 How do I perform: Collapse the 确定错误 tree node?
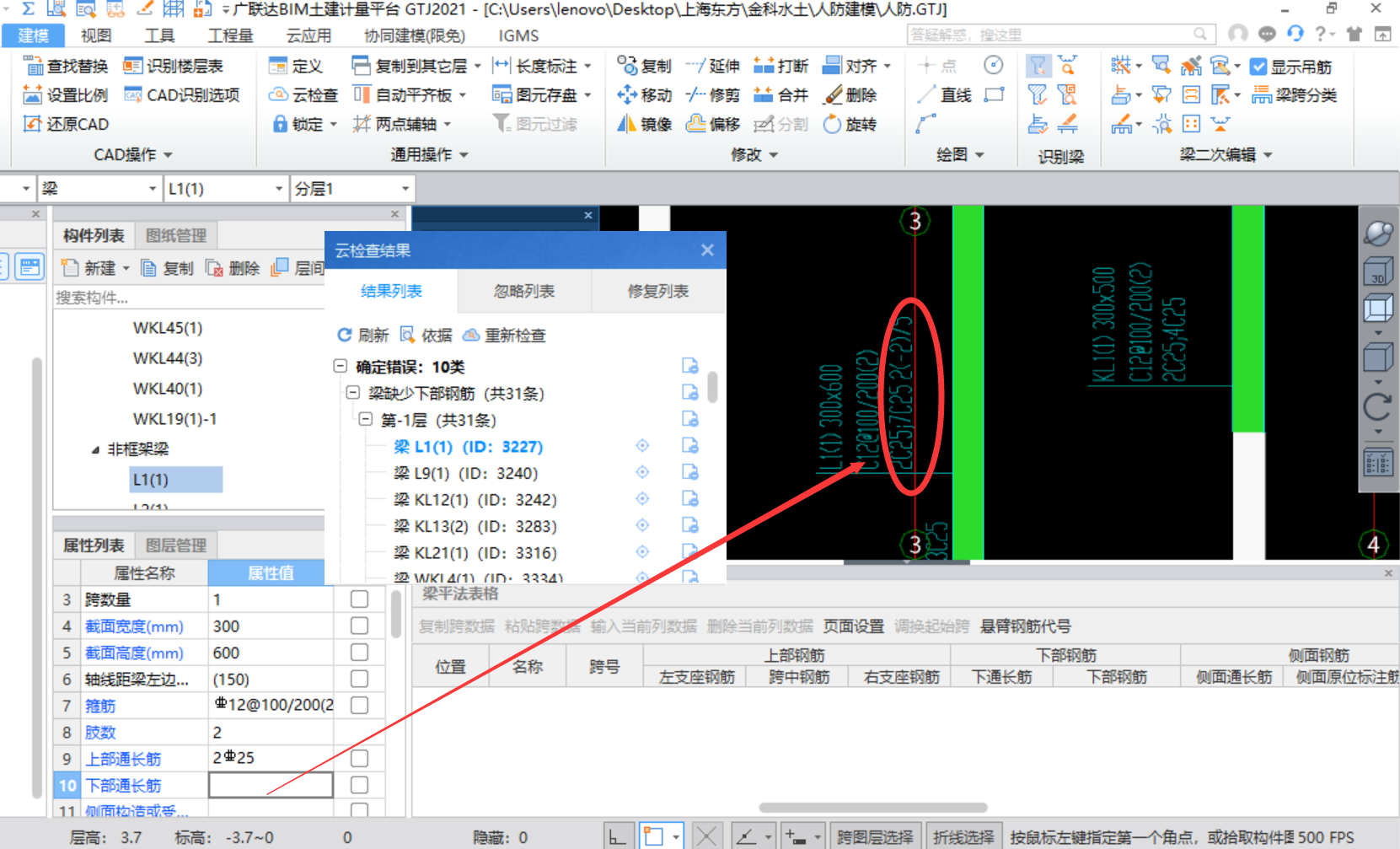click(x=341, y=366)
